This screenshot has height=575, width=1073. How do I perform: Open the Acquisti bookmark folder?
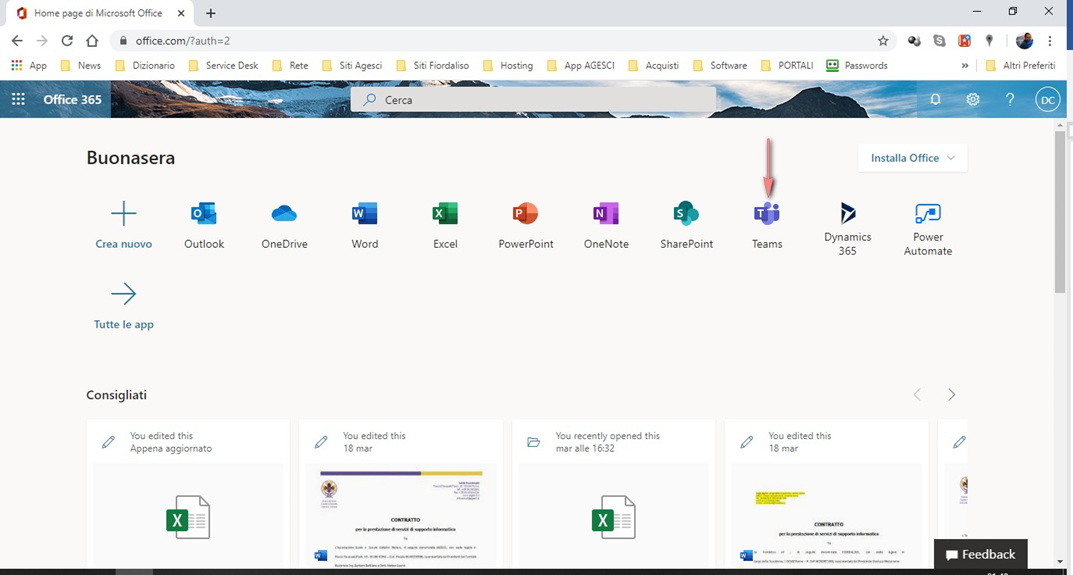(x=654, y=66)
